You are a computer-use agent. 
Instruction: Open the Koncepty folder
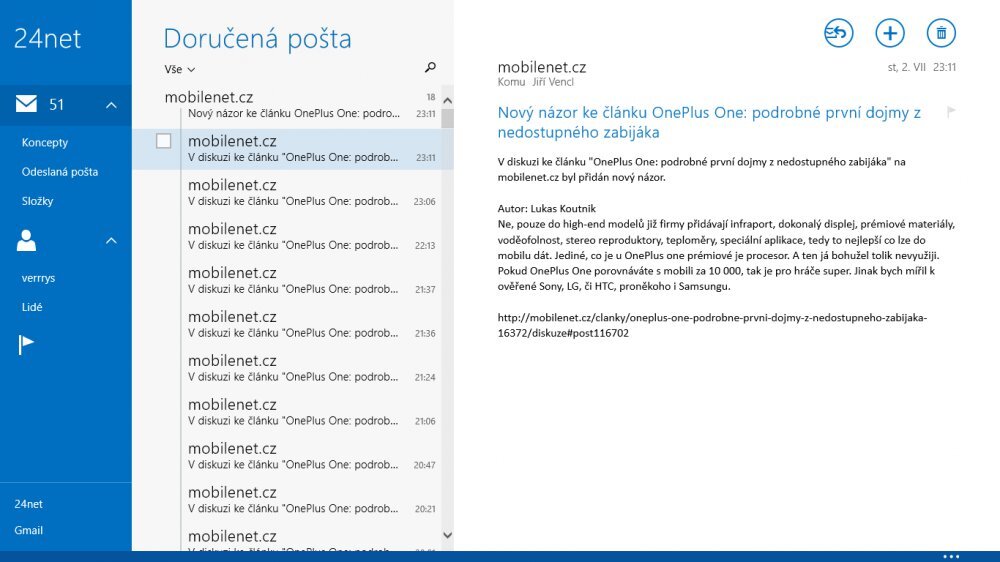click(45, 143)
